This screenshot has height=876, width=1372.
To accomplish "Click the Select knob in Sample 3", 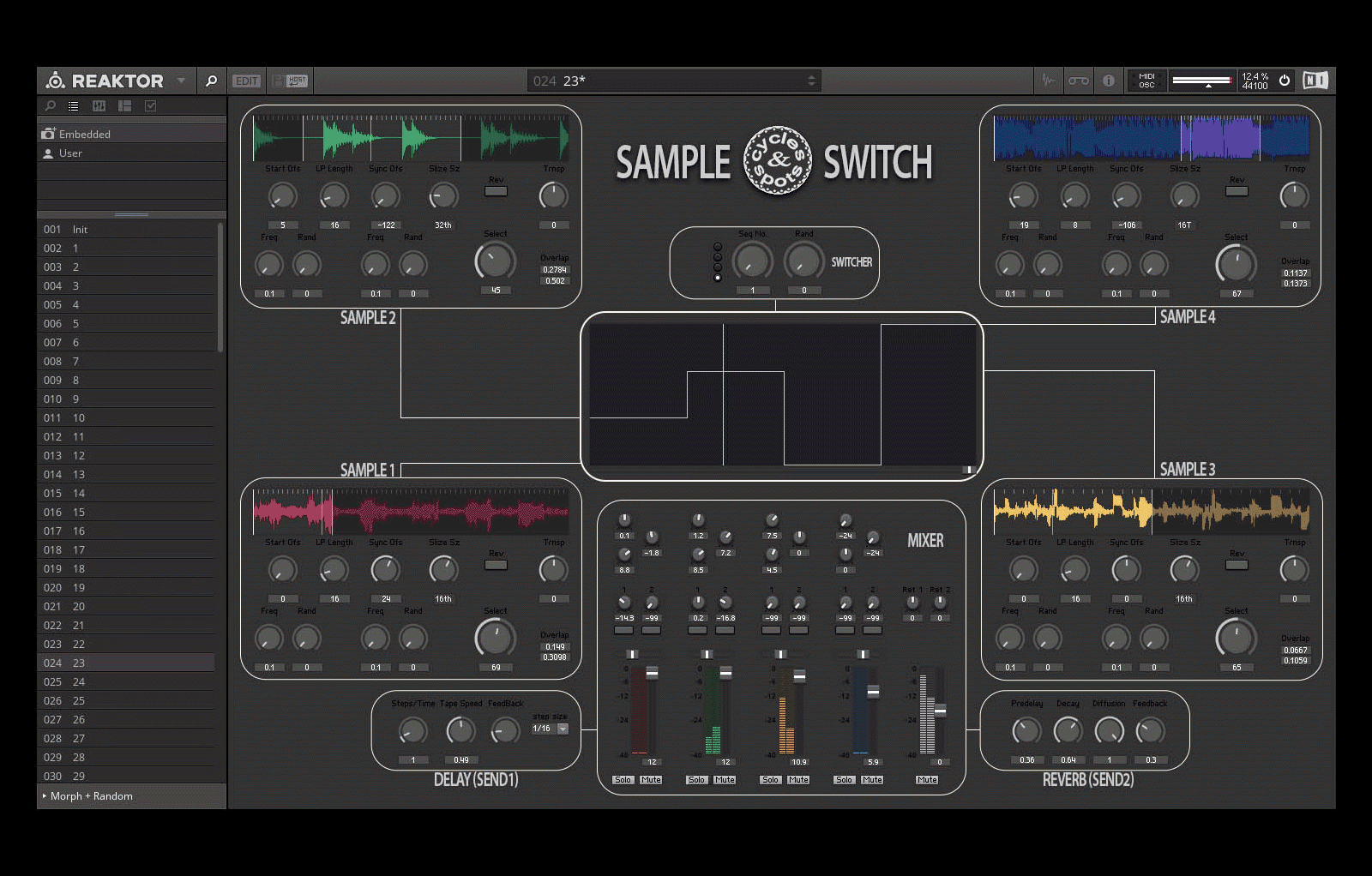I will pos(1237,639).
